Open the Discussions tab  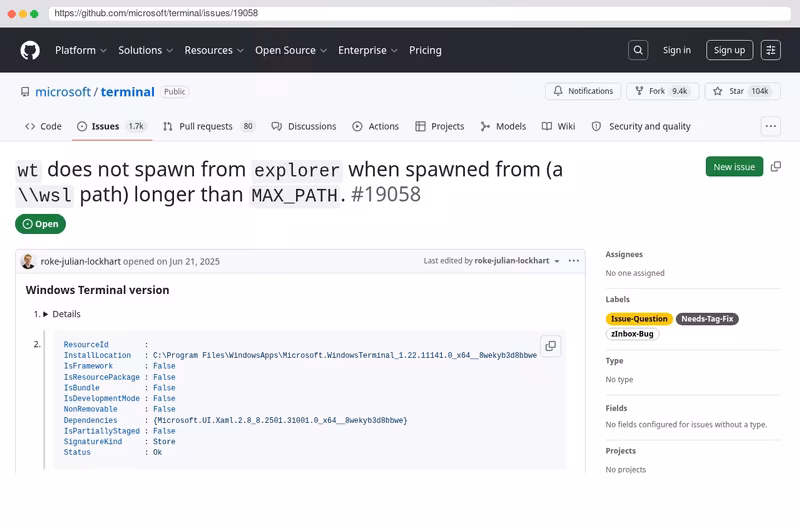point(304,127)
